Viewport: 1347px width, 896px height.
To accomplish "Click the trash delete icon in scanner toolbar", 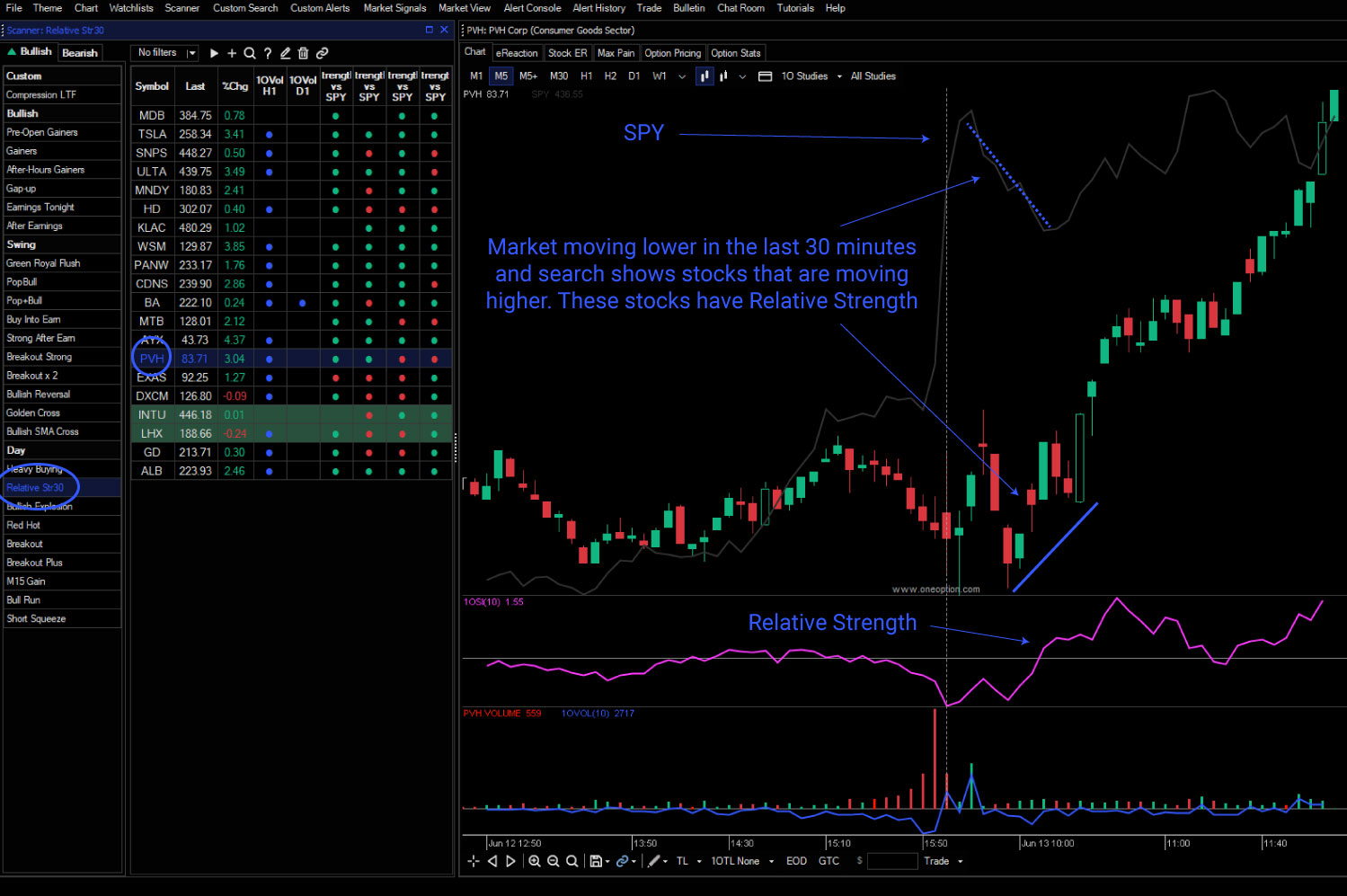I will (303, 52).
